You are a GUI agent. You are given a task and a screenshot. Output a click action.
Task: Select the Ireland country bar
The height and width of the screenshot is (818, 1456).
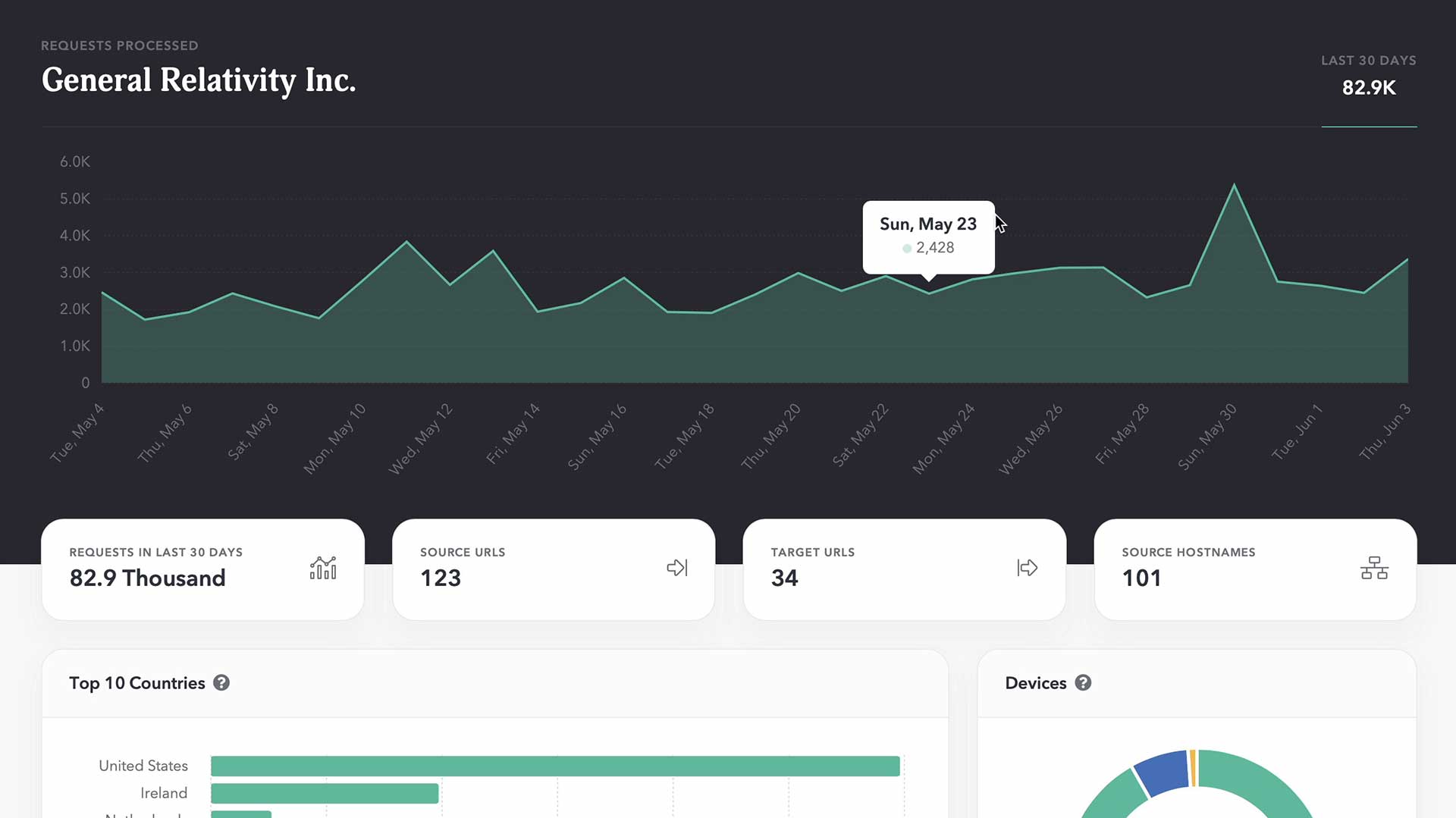coord(325,793)
